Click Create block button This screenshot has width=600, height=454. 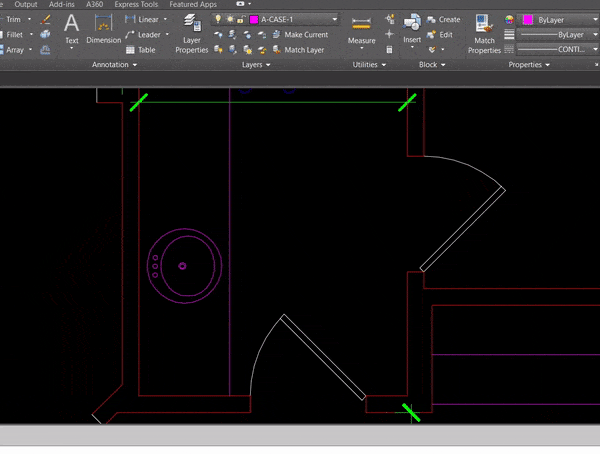point(443,20)
